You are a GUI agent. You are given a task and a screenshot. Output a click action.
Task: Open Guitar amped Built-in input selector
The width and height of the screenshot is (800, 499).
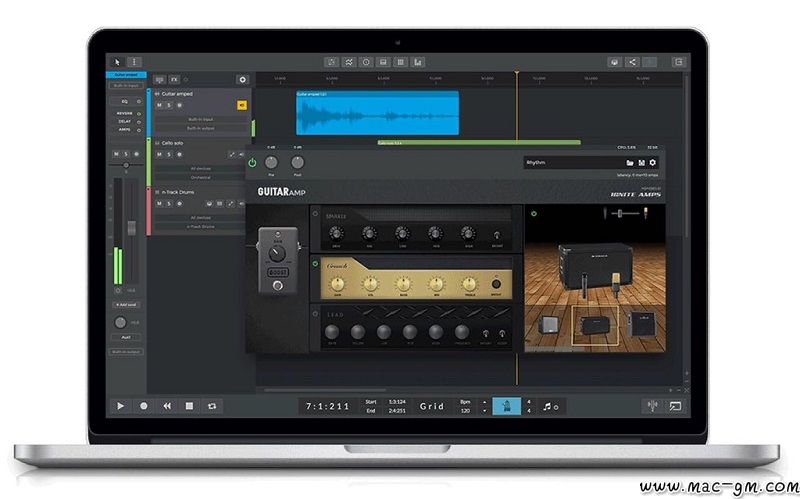point(201,119)
